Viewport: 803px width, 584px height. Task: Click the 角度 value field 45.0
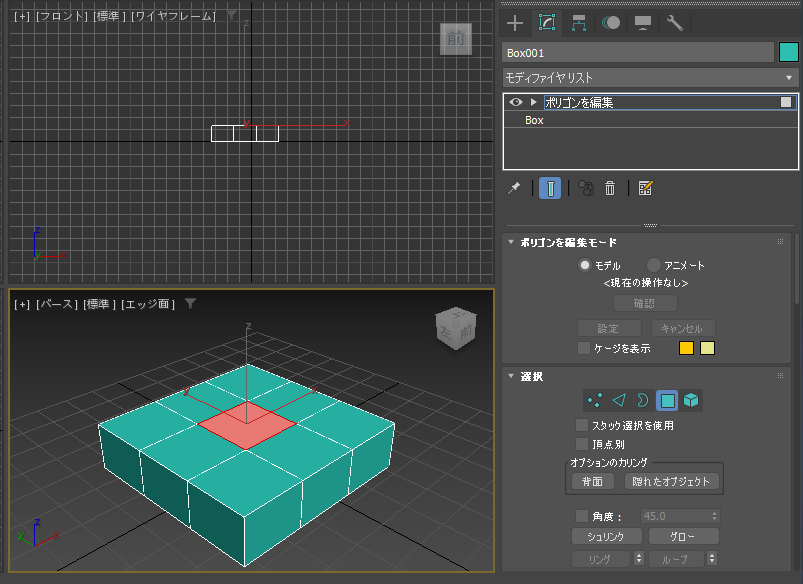[x=674, y=516]
